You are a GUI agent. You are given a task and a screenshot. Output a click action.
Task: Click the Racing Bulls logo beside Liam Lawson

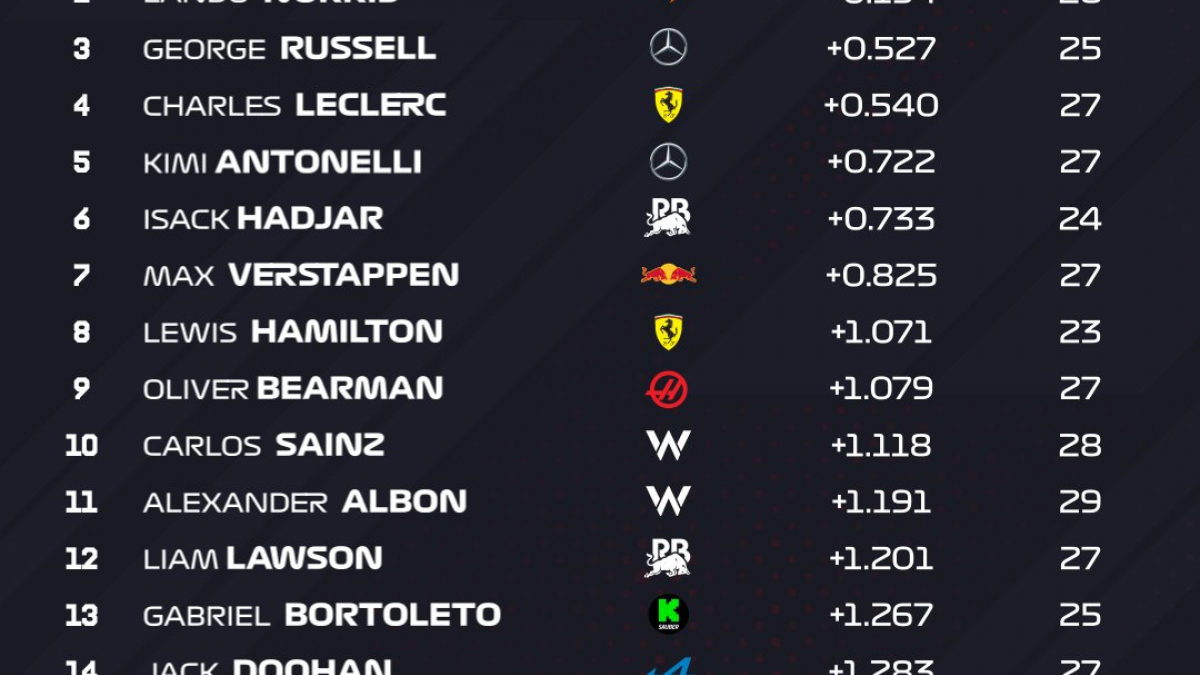click(x=668, y=558)
